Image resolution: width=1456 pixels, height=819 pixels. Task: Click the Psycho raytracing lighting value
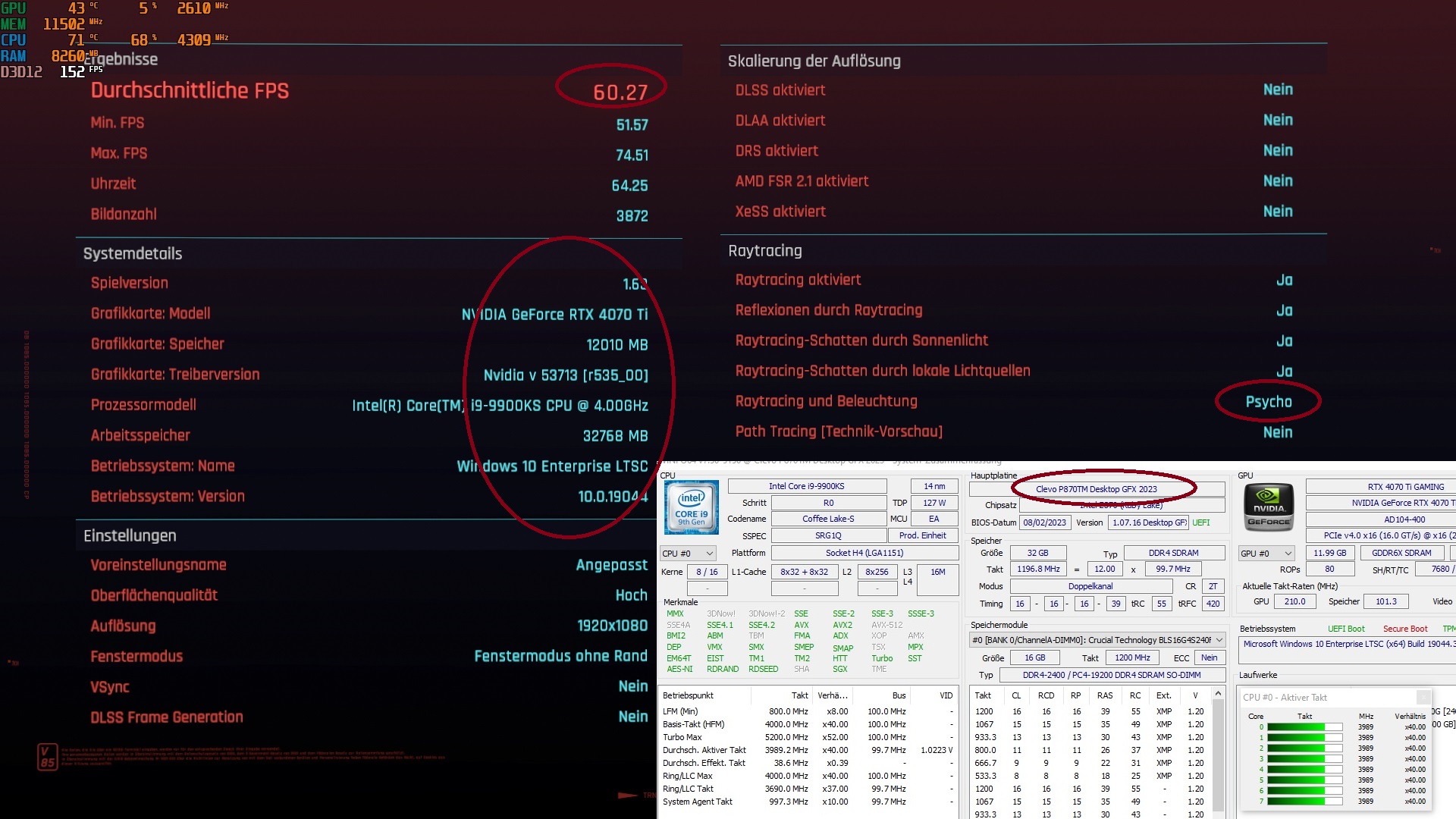(1268, 402)
